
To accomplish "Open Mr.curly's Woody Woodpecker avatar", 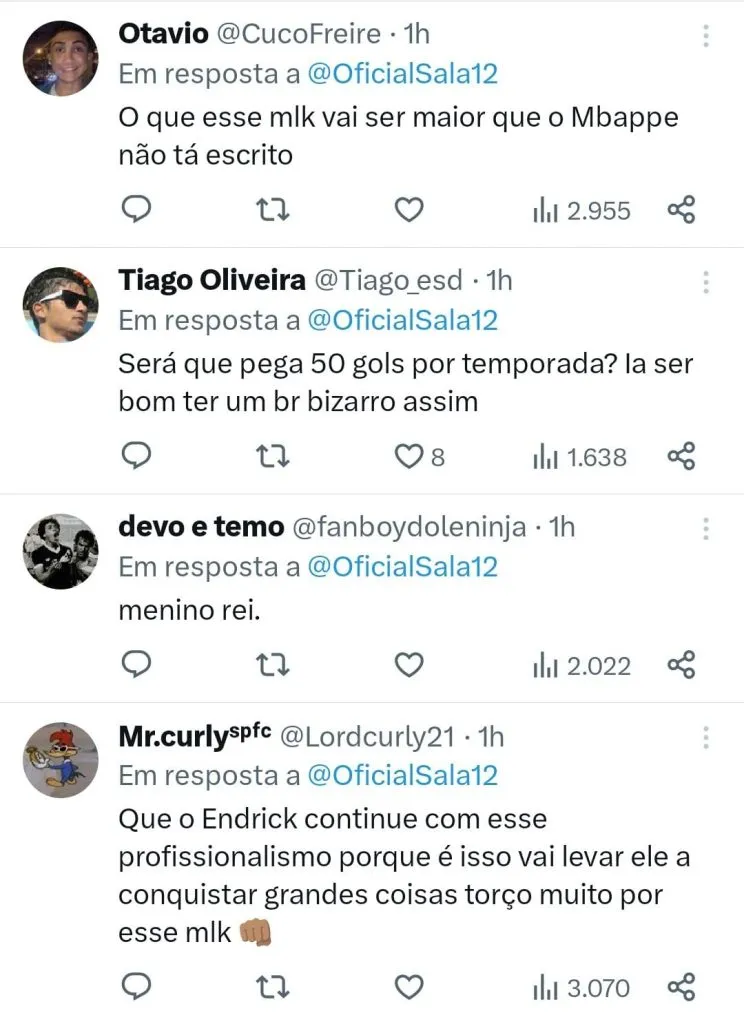I will [61, 760].
